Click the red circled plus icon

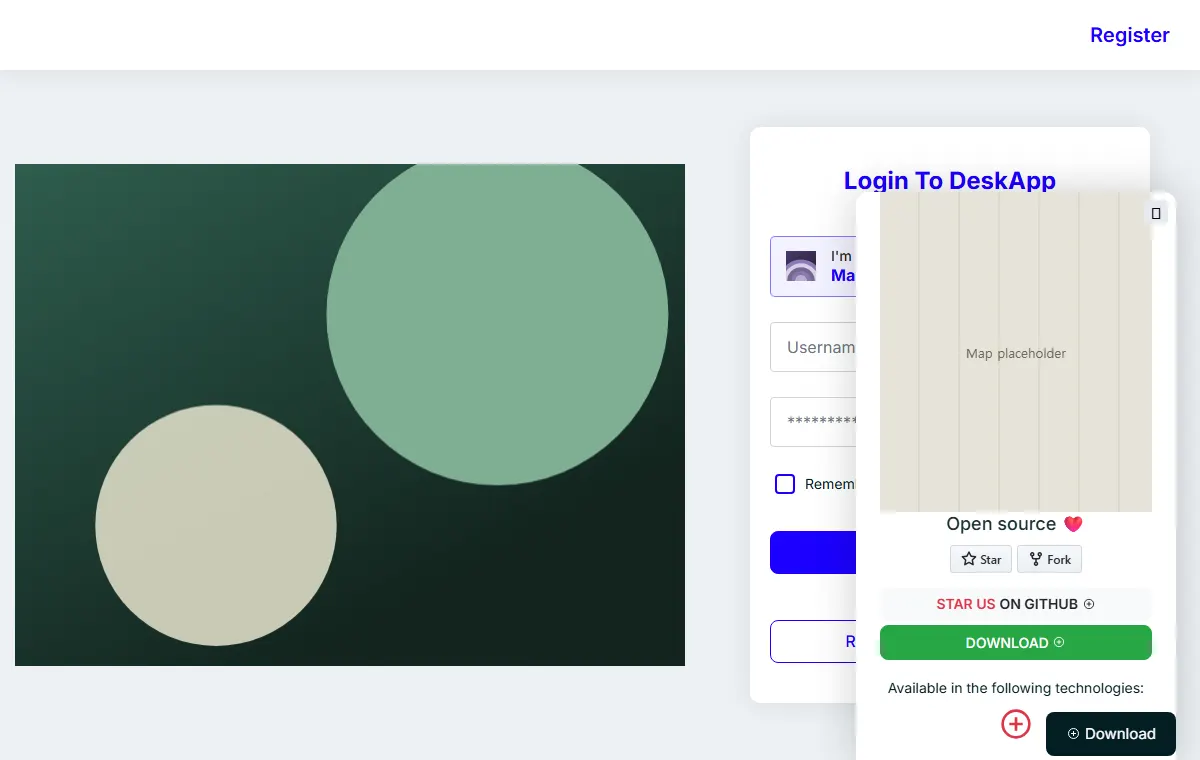pyautogui.click(x=1016, y=724)
